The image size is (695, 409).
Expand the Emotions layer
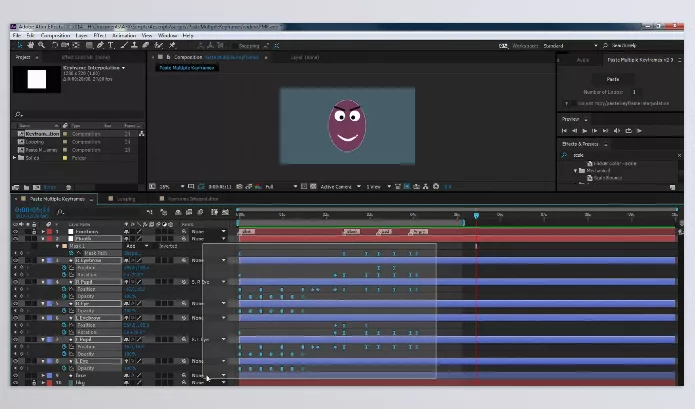click(43, 231)
